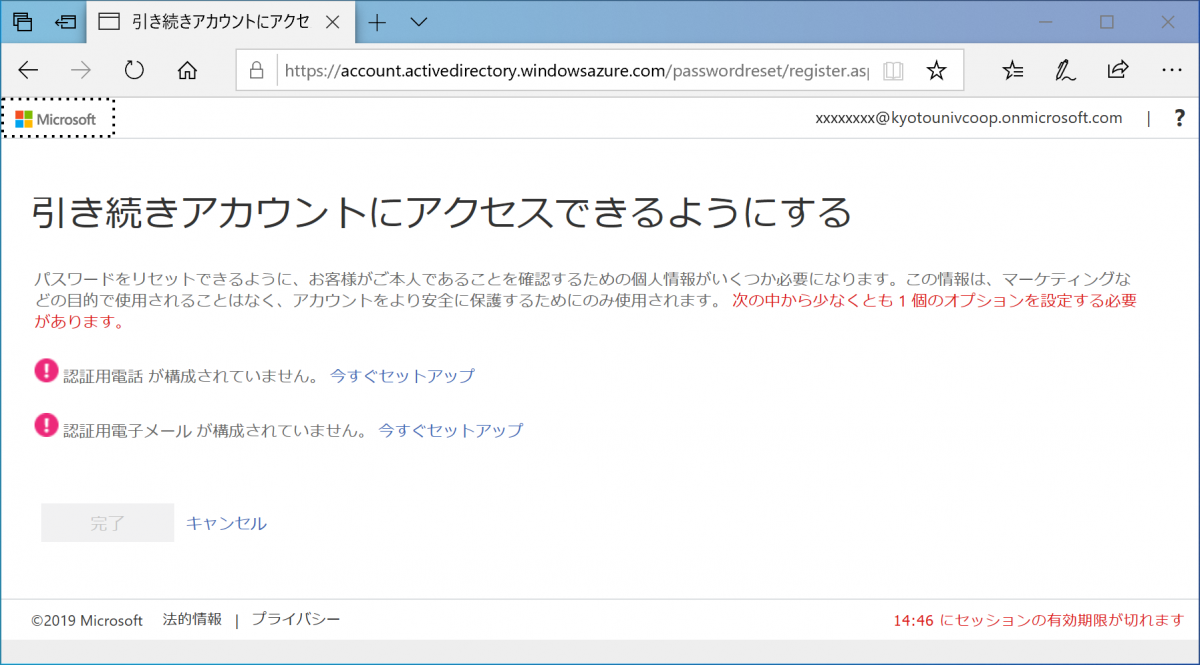
Task: Click the Microsoft logo
Action: point(55,118)
